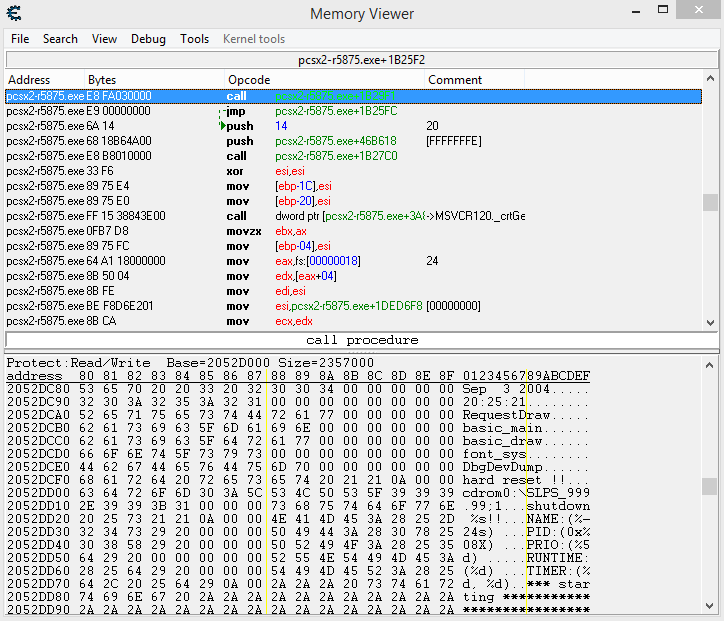The width and height of the screenshot is (724, 621).
Task: Close the Memory Viewer window
Action: tap(696, 11)
